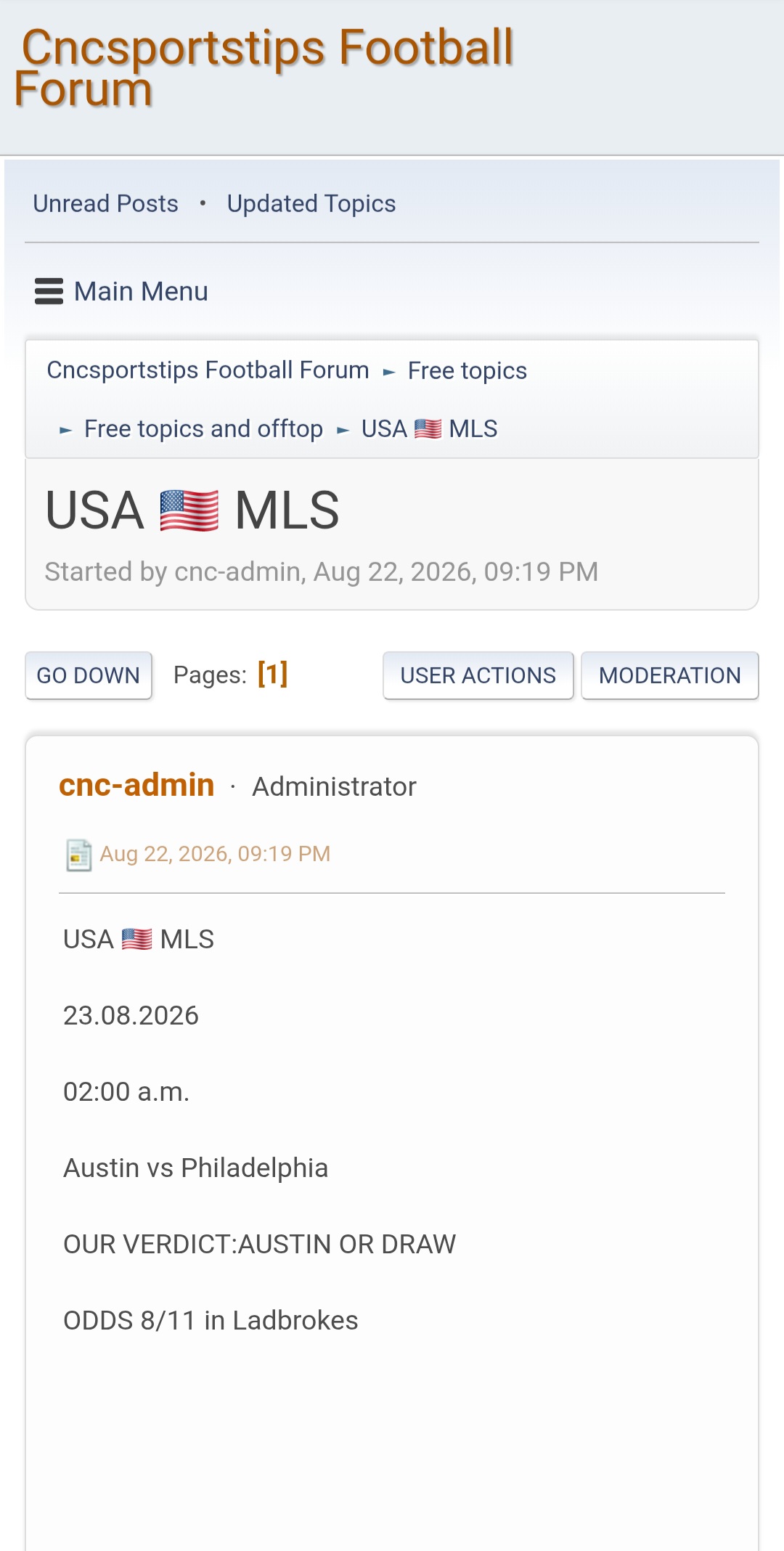Click arrow before Free topics and offtop
The height and width of the screenshot is (1551, 784).
[66, 431]
